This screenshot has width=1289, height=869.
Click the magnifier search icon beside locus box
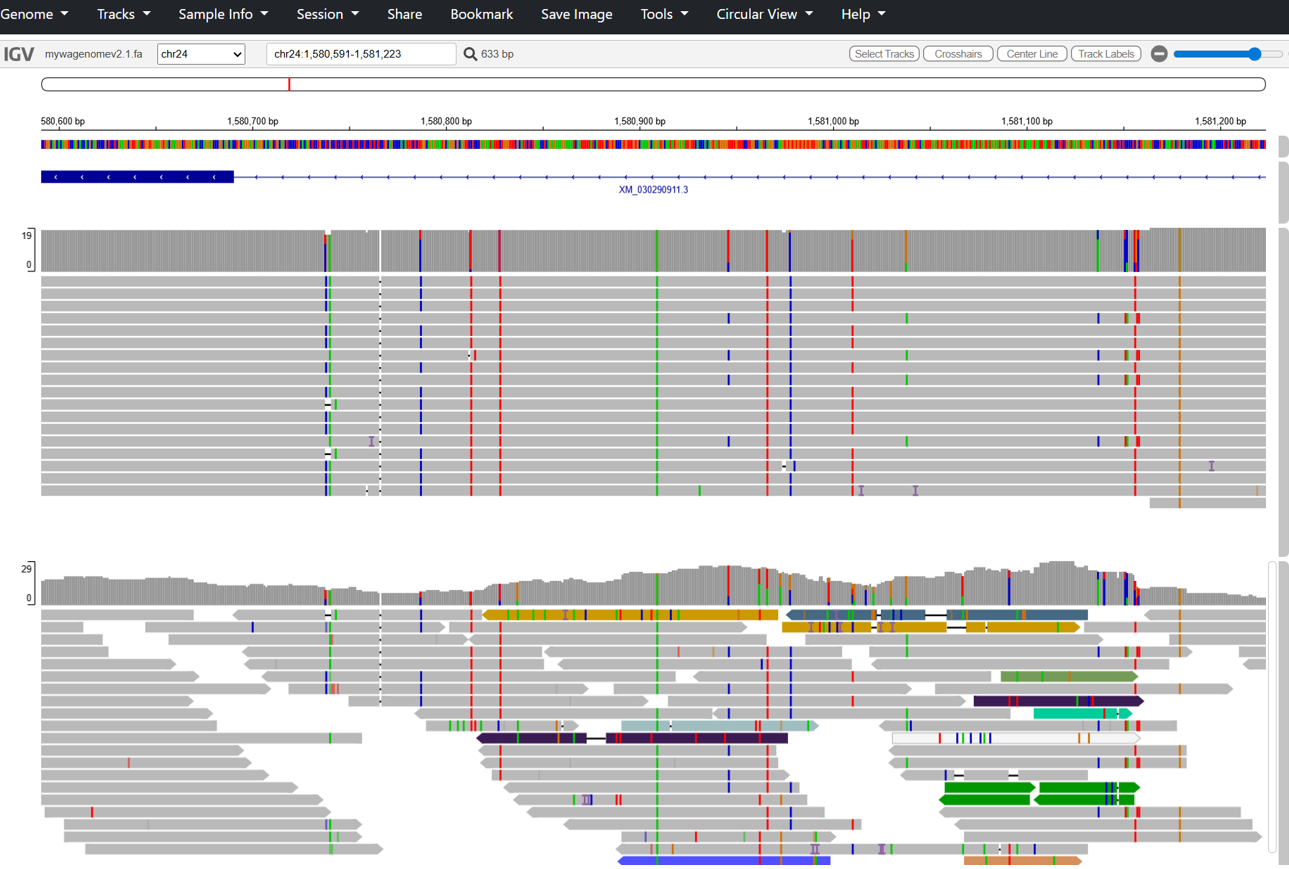[x=470, y=54]
